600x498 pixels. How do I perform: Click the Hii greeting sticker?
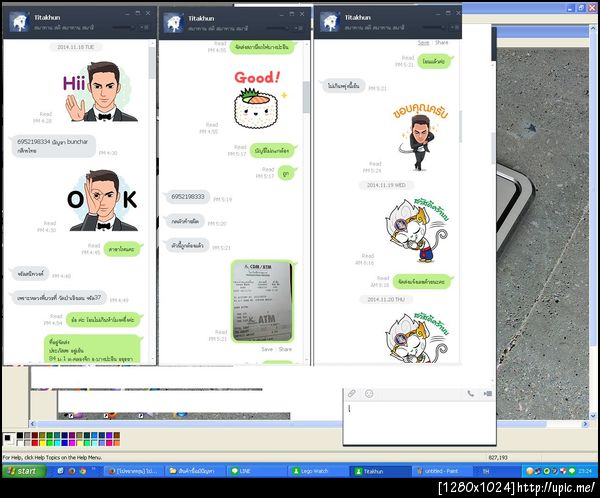pyautogui.click(x=100, y=91)
